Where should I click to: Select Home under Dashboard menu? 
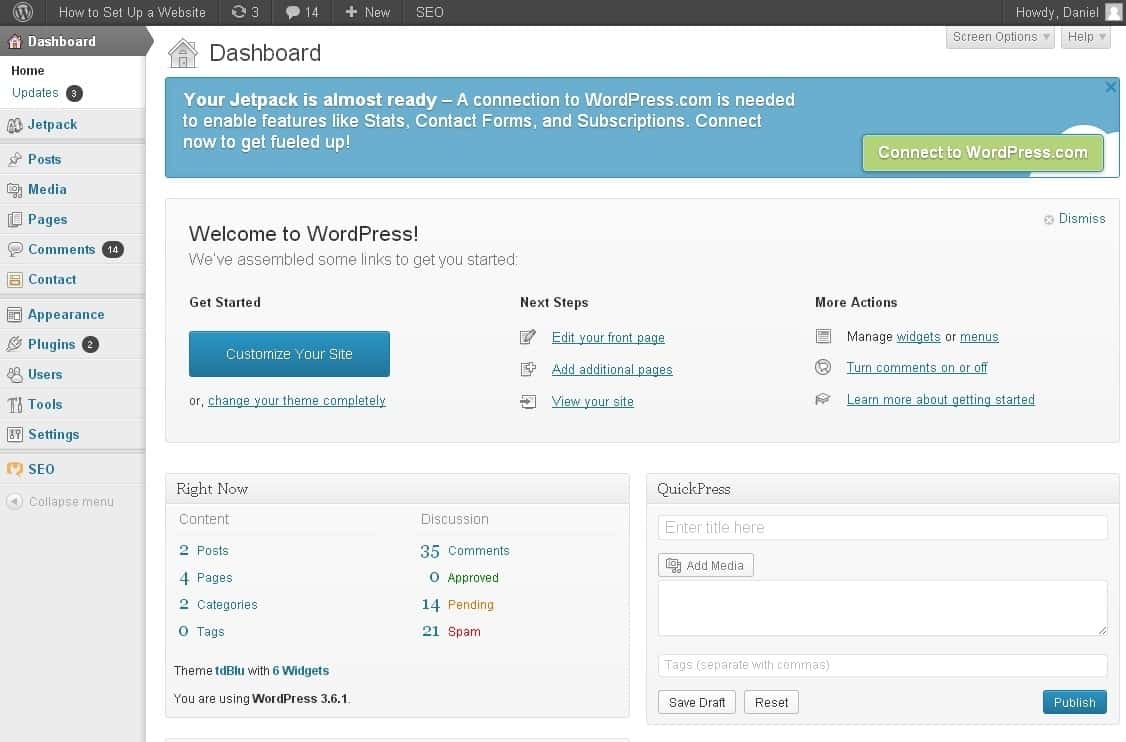28,70
